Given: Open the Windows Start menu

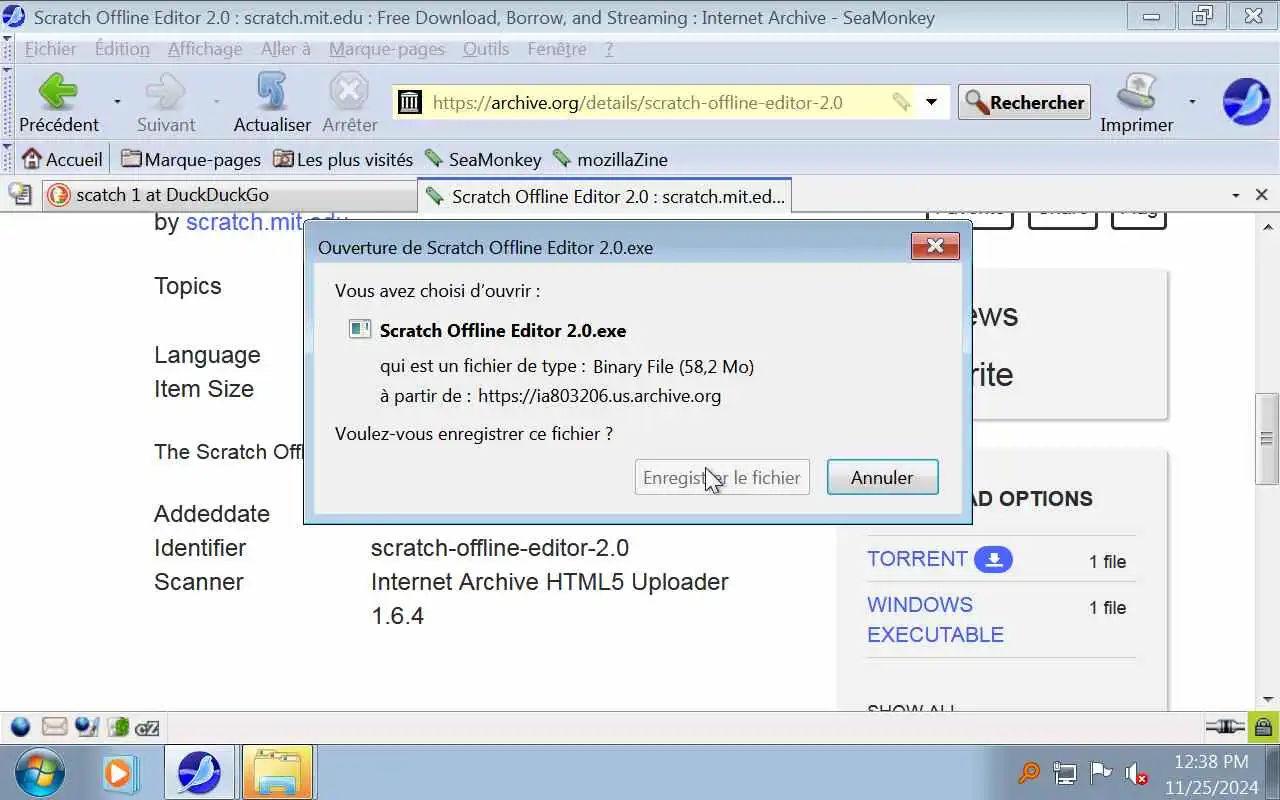Looking at the screenshot, I should tap(40, 772).
